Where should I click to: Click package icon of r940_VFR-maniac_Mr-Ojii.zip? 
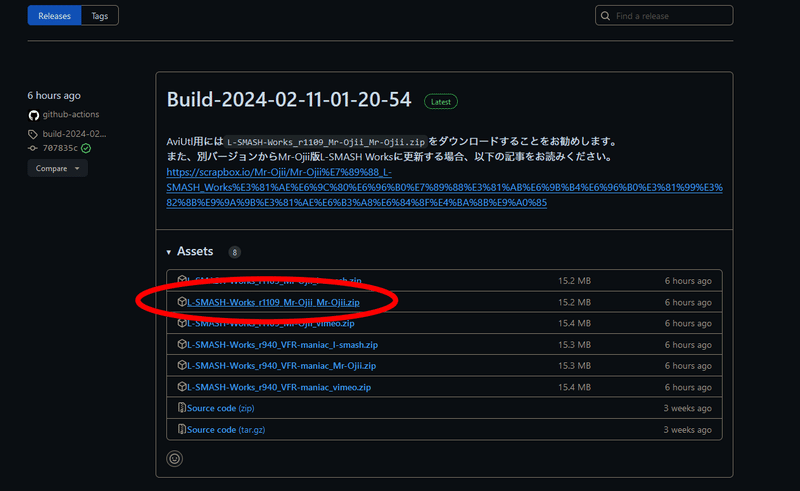click(182, 365)
